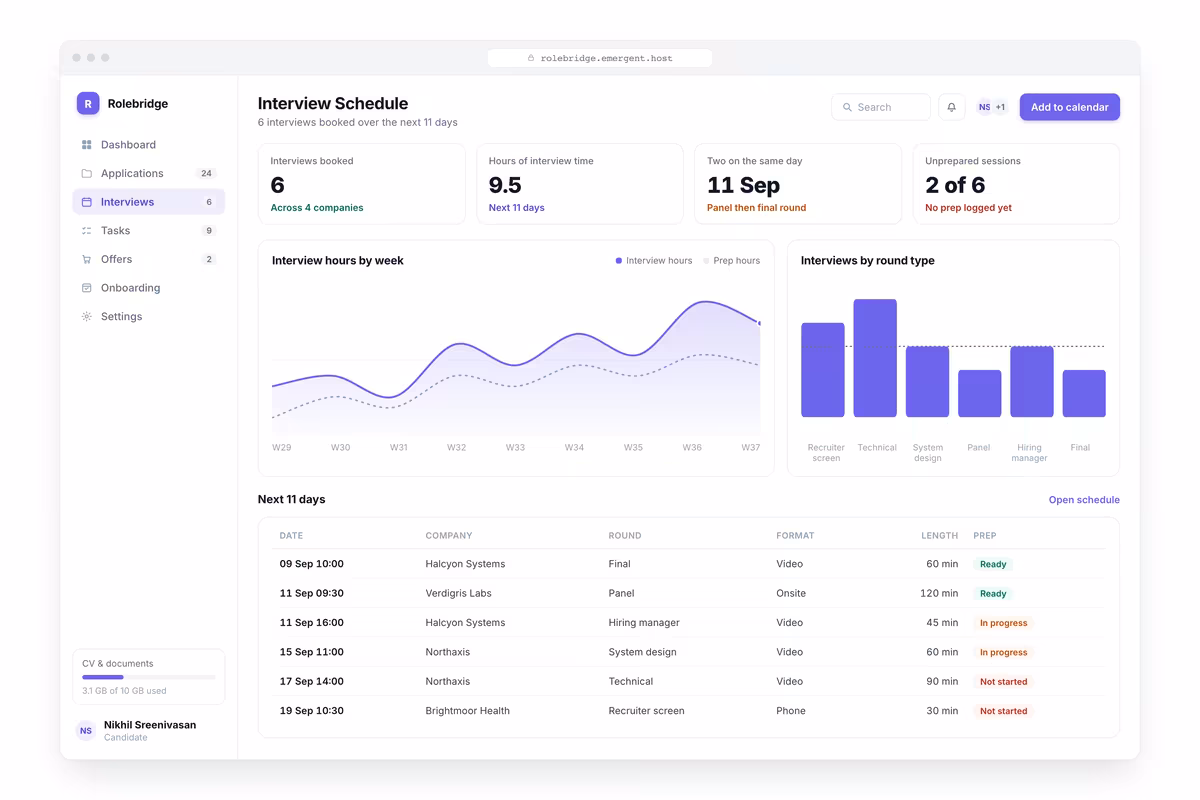Go to Tasks in the sidebar
Viewport: 1200px width, 800px height.
[148, 231]
